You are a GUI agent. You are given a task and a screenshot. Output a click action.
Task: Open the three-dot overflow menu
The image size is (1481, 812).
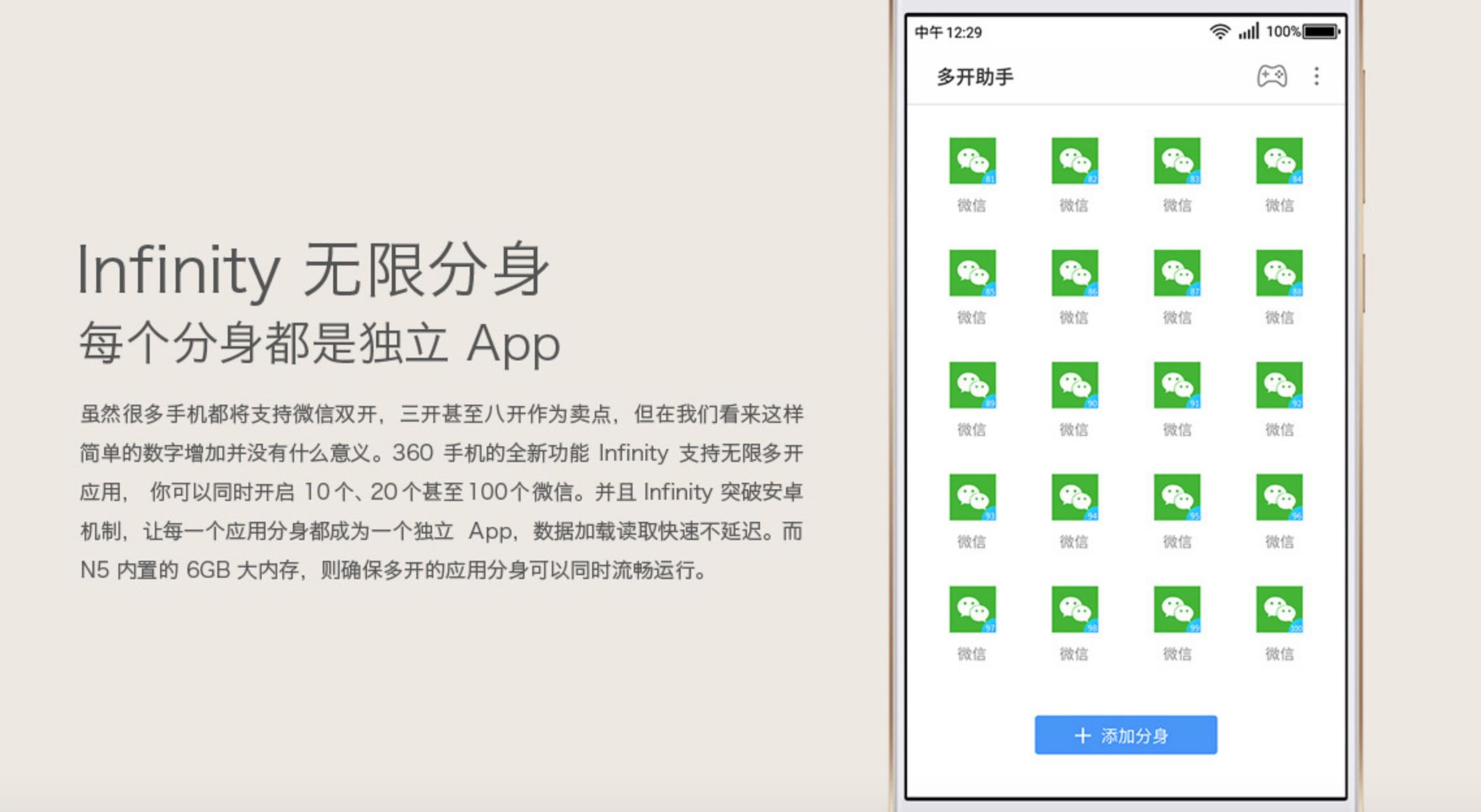coord(1316,76)
